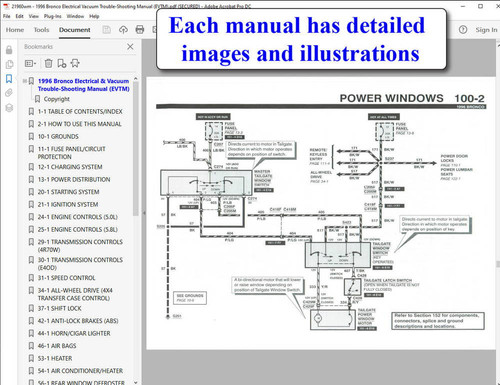Collapse the 1996 Bronco manual bookmark tree

click(x=25, y=81)
